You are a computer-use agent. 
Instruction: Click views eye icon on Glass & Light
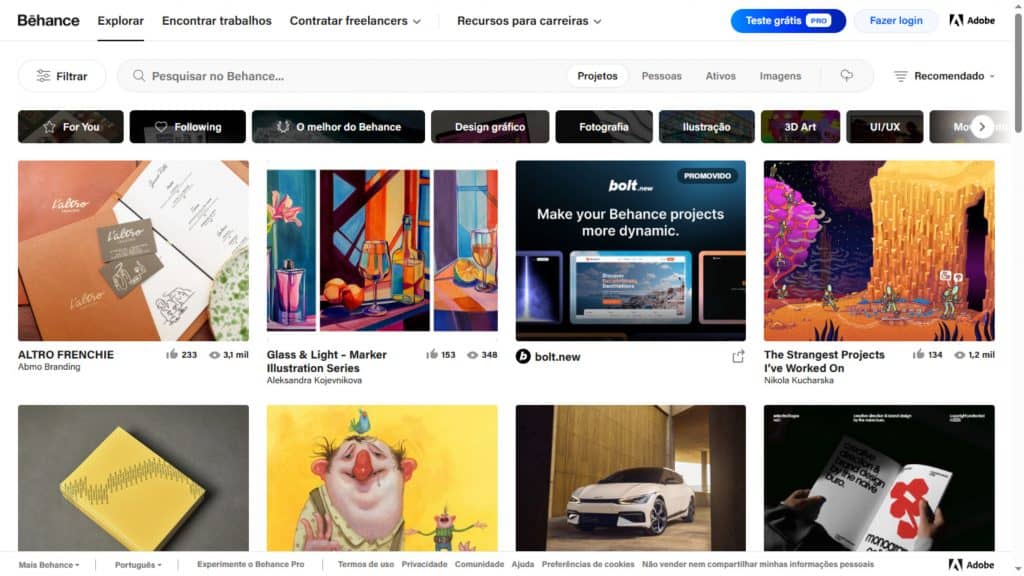pos(472,355)
